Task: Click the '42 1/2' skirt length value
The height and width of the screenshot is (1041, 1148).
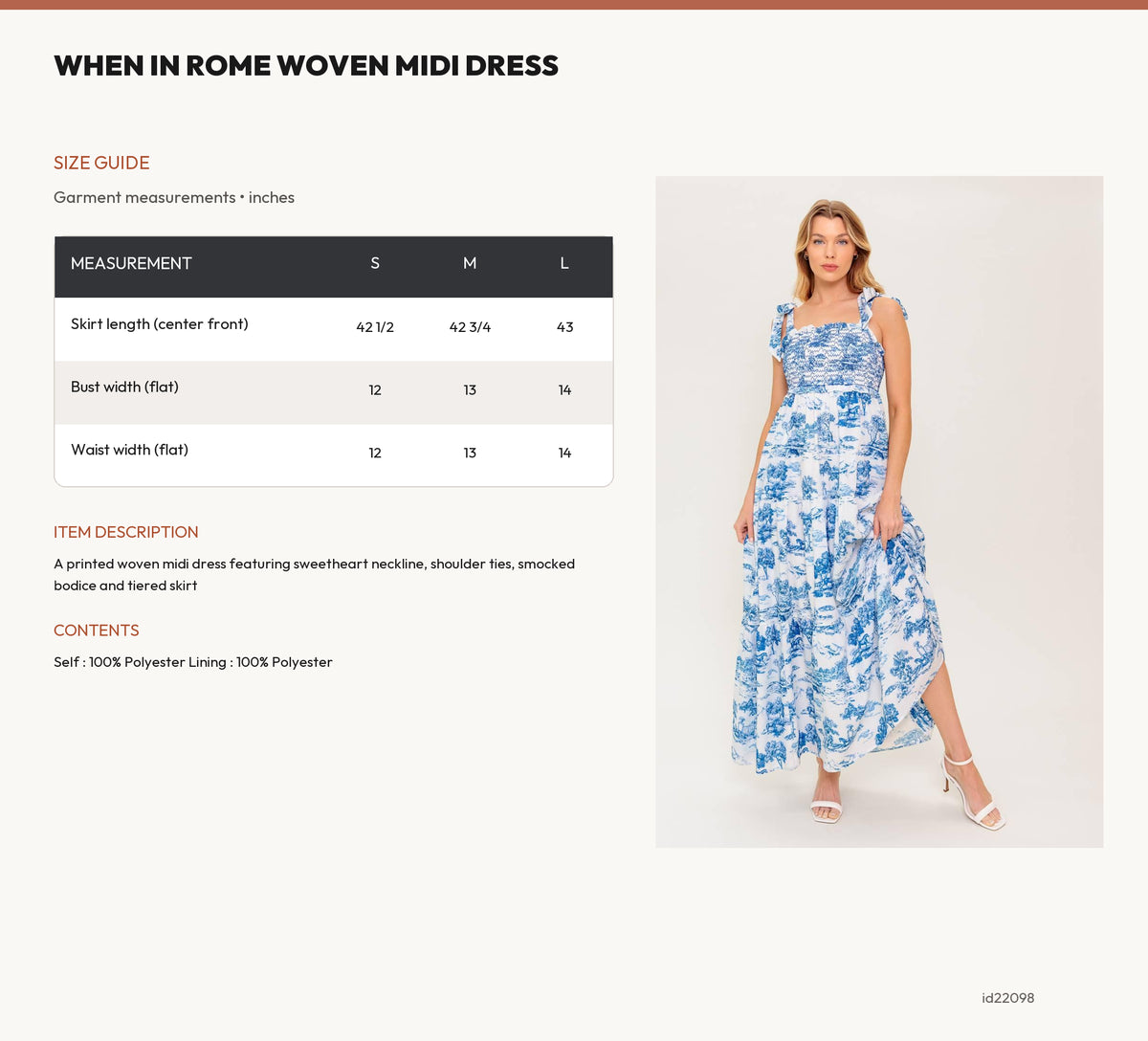Action: pos(375,327)
